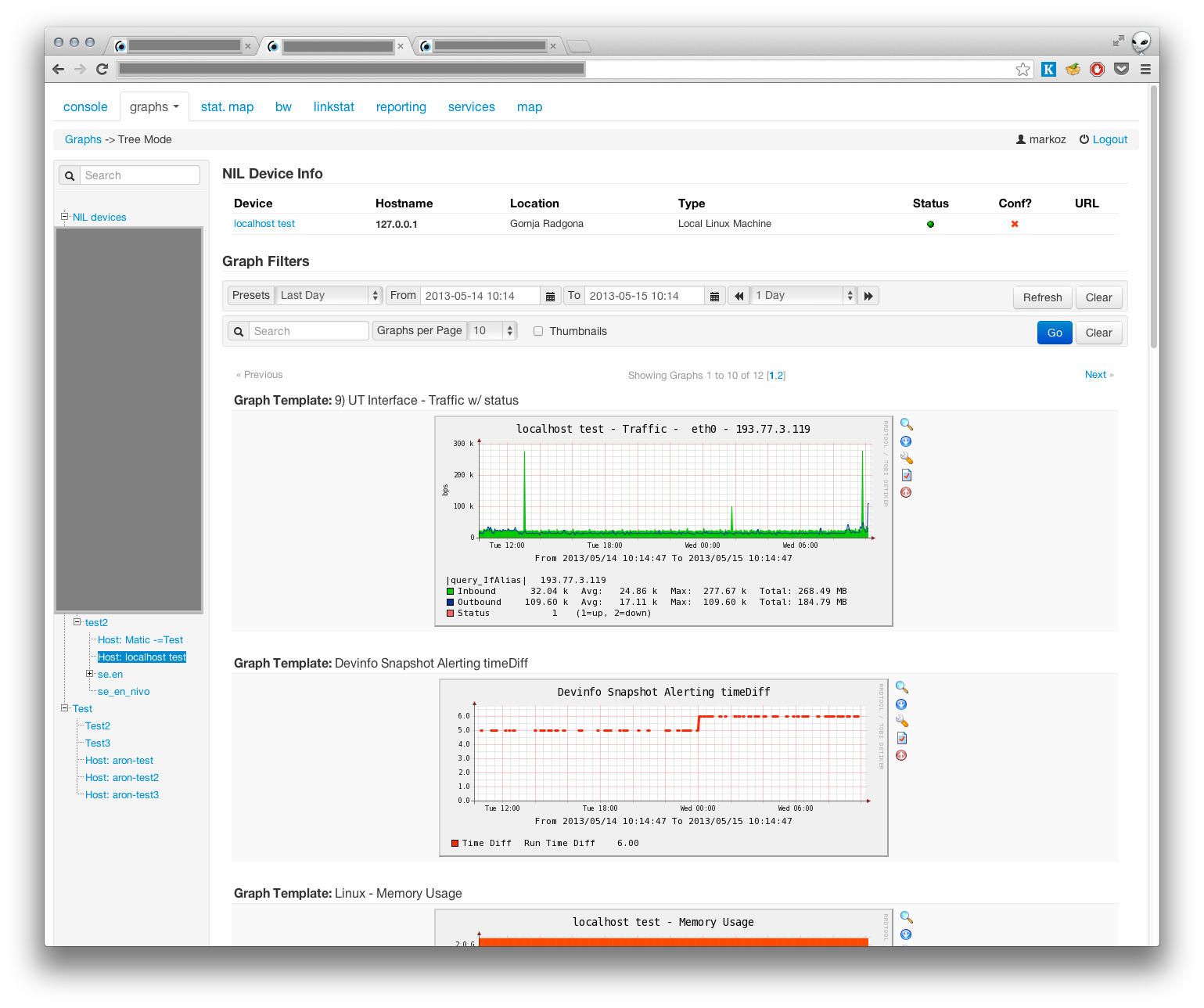Screen dimensions: 1204x1008
Task: Click Graphs breadcrumb link
Action: 83,139
